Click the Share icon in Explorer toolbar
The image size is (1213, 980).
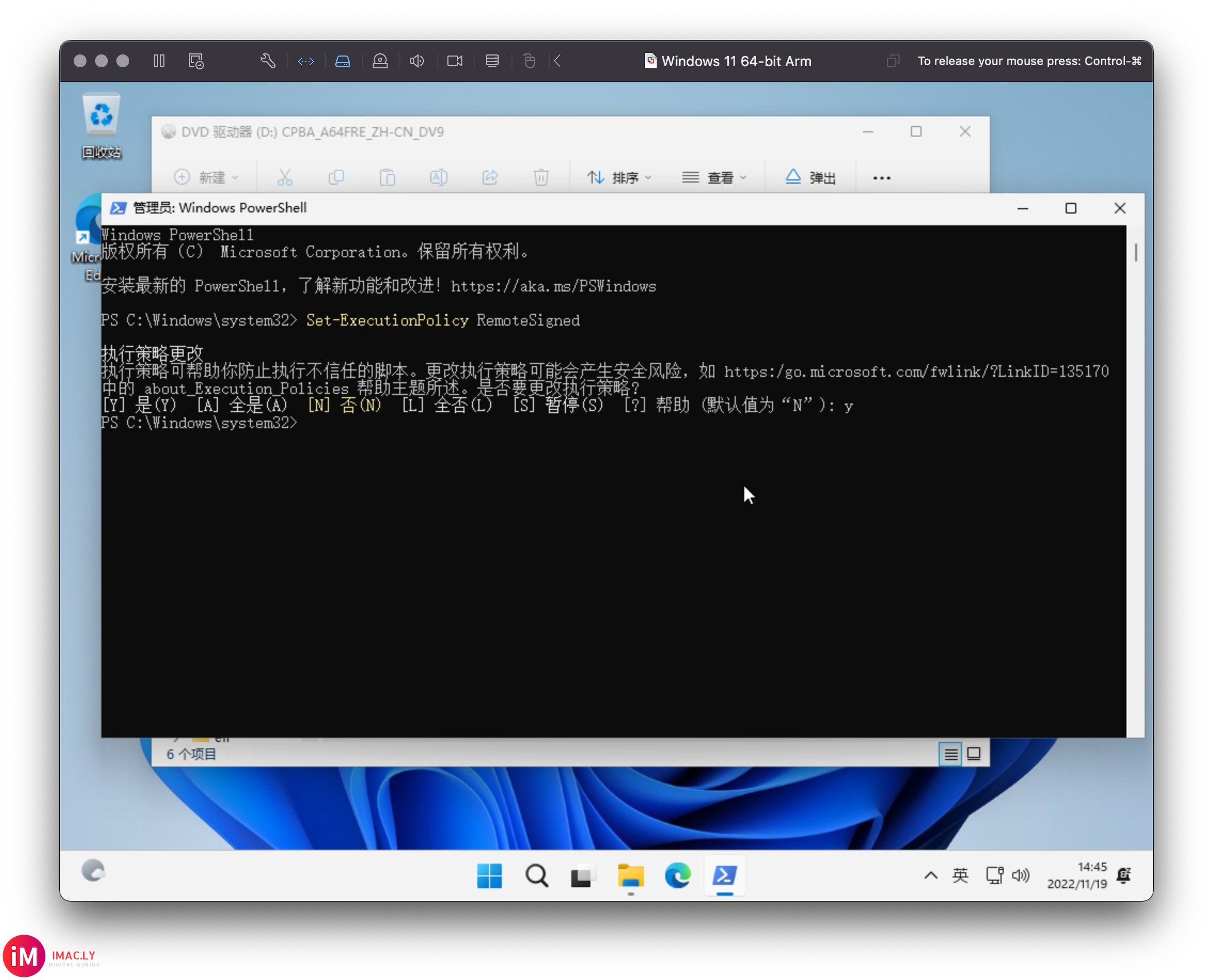490,178
